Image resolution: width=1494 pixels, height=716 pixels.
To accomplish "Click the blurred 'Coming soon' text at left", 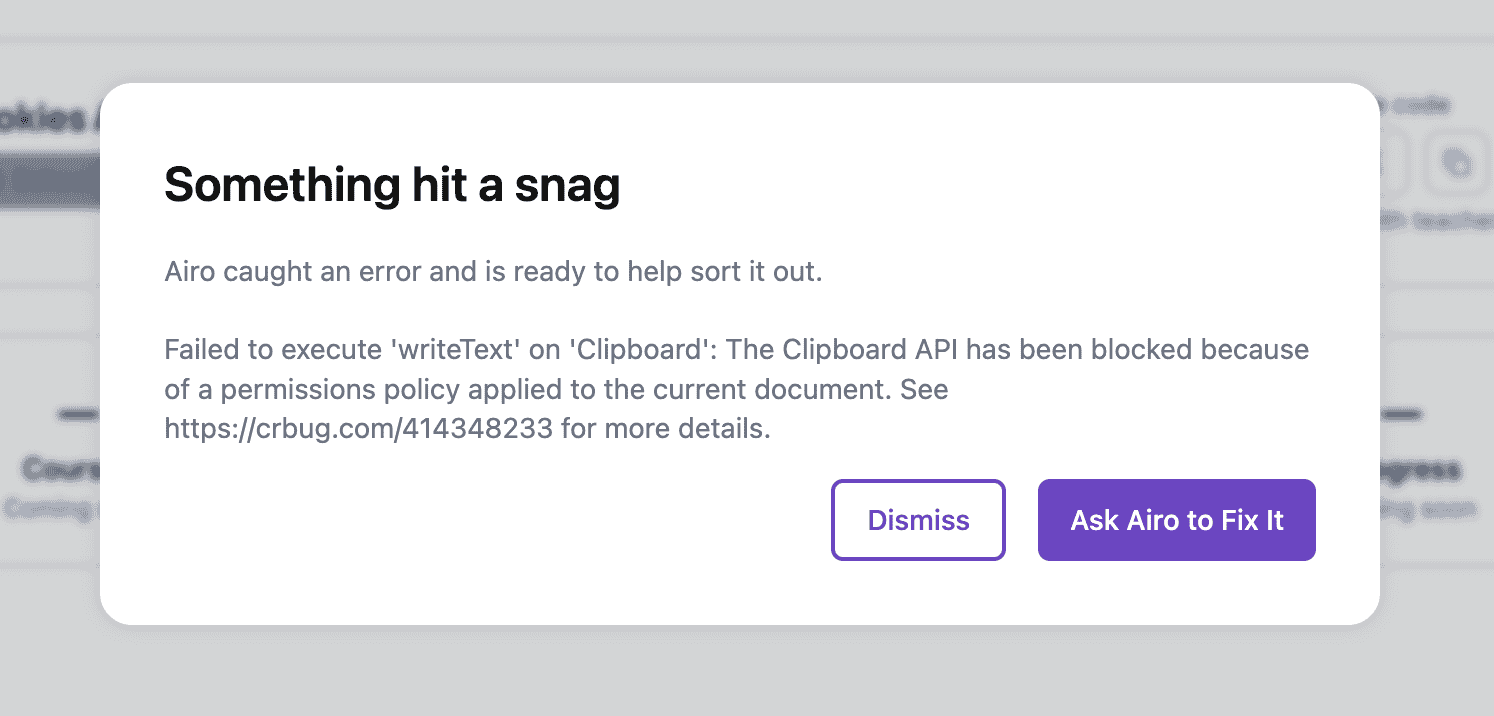I will (52, 509).
